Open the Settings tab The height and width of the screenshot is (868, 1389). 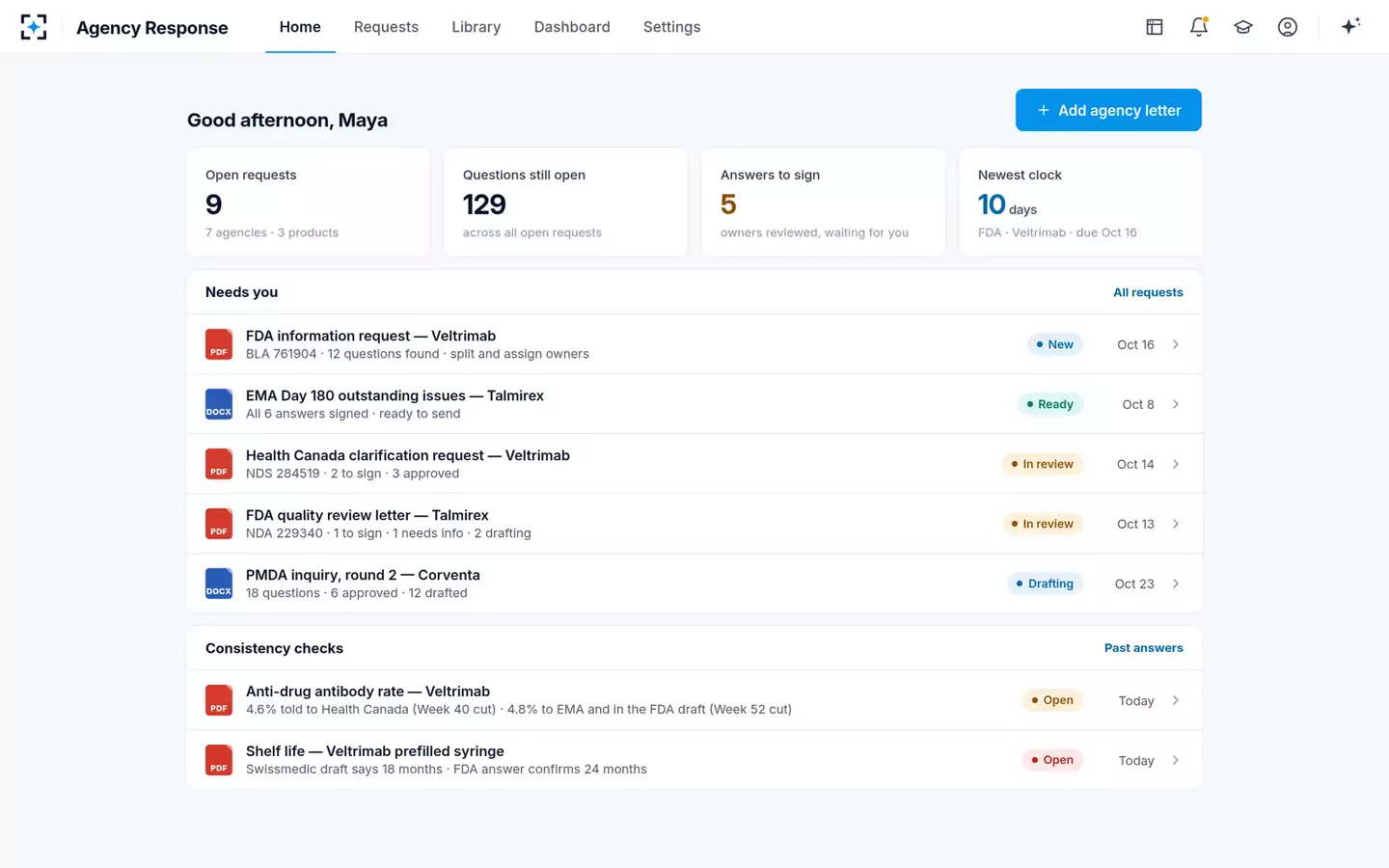click(x=672, y=27)
